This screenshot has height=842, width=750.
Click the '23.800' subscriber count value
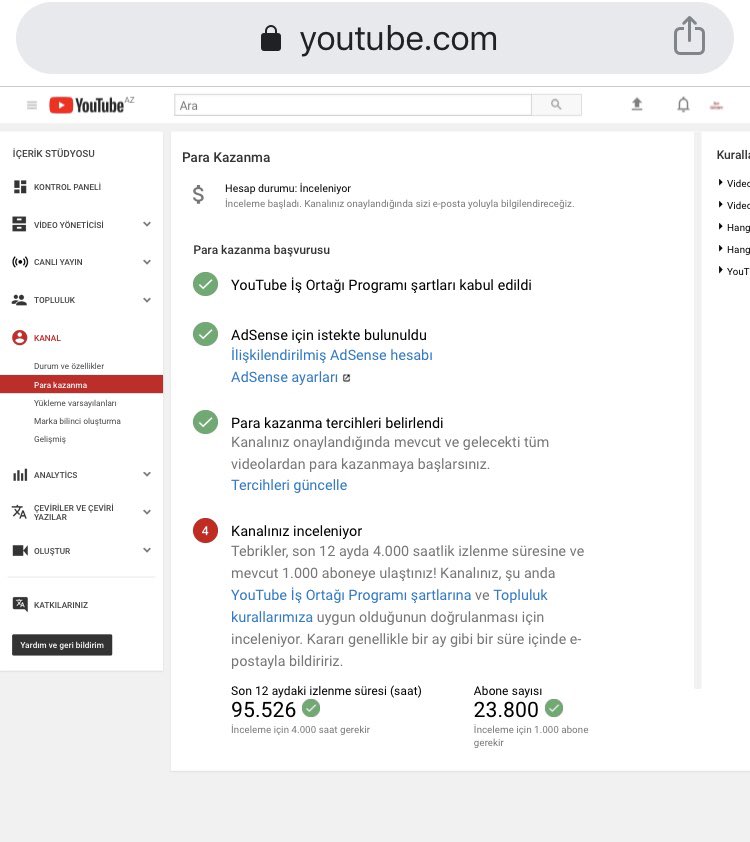(506, 710)
